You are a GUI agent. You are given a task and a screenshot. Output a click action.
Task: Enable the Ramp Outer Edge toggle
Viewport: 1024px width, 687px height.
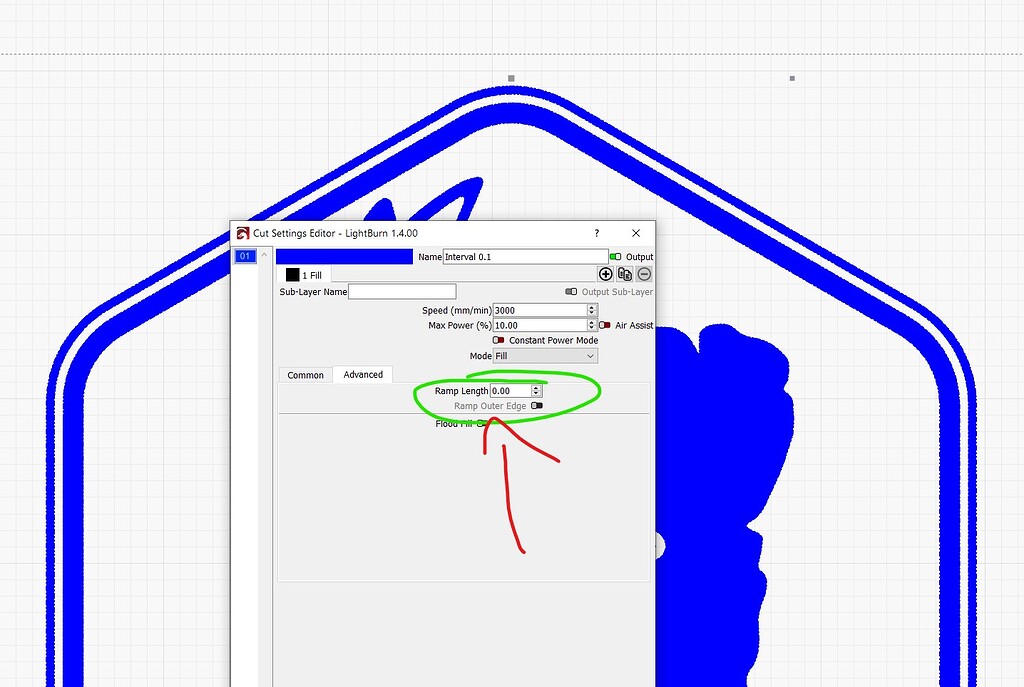(536, 406)
